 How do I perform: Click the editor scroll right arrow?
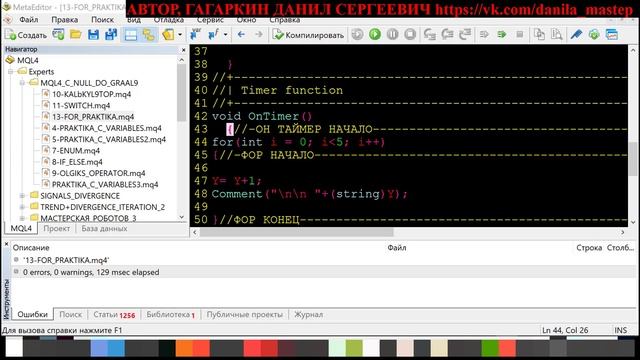point(622,232)
